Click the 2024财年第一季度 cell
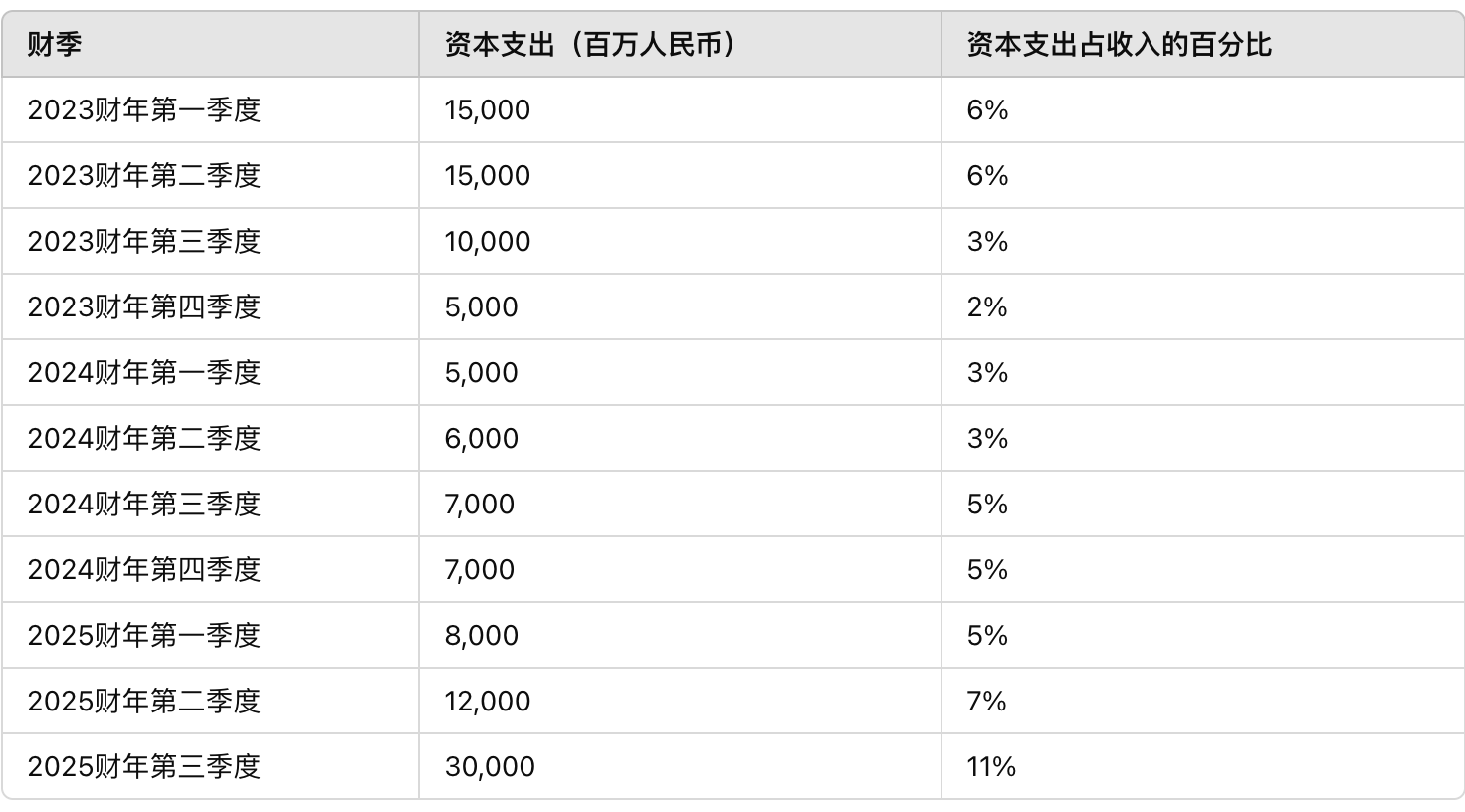 (x=144, y=372)
